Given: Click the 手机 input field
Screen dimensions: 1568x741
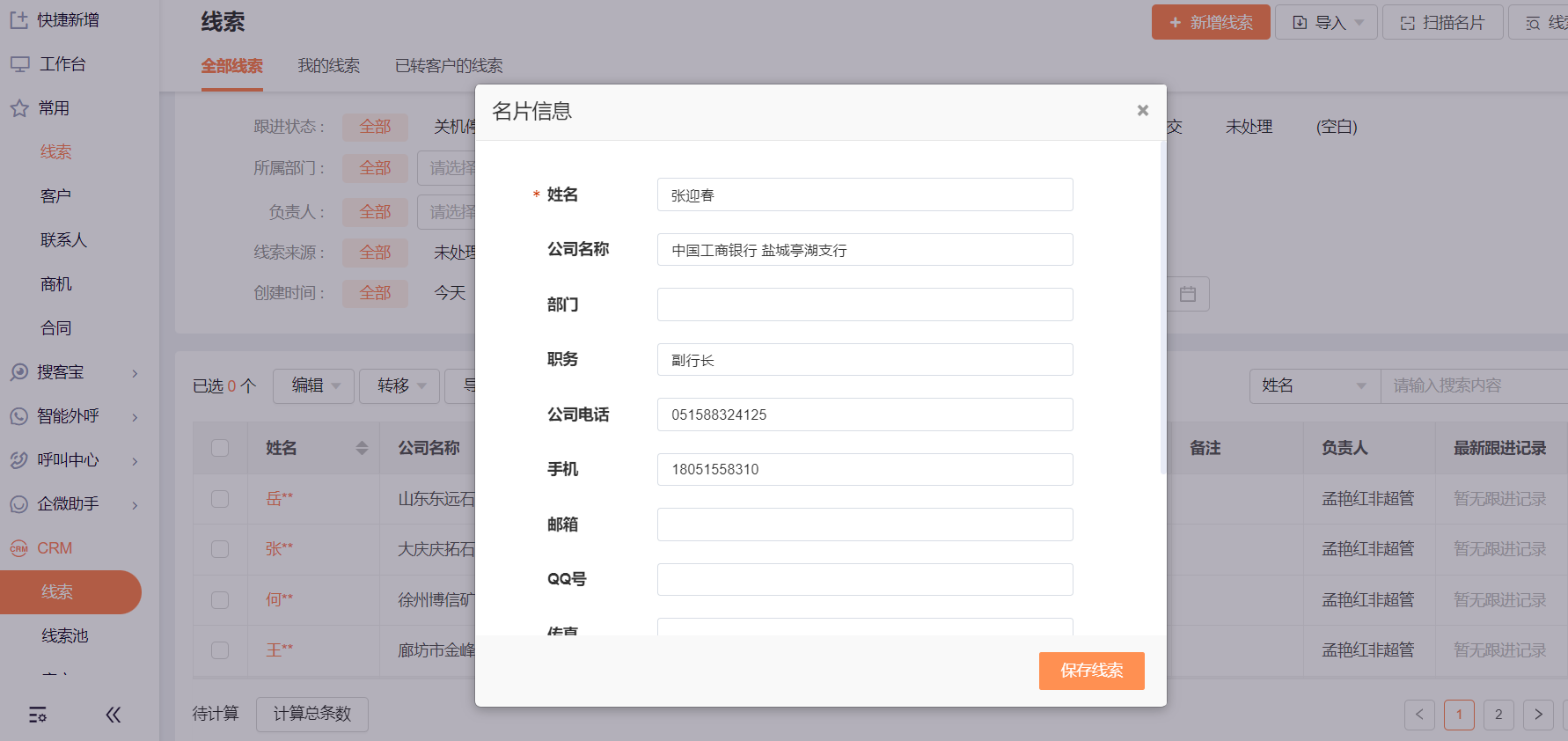Looking at the screenshot, I should coord(865,470).
